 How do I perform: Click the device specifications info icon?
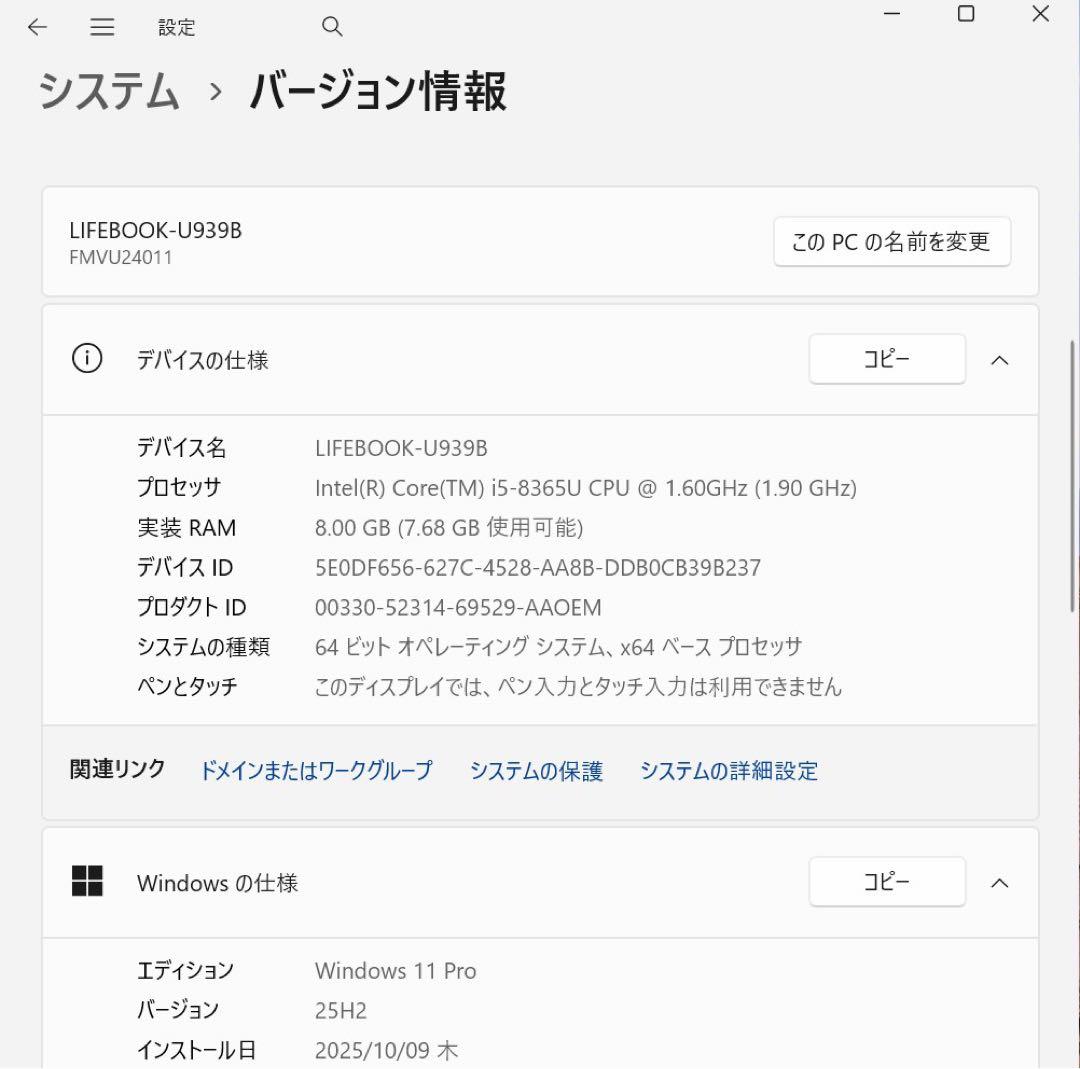click(x=86, y=360)
